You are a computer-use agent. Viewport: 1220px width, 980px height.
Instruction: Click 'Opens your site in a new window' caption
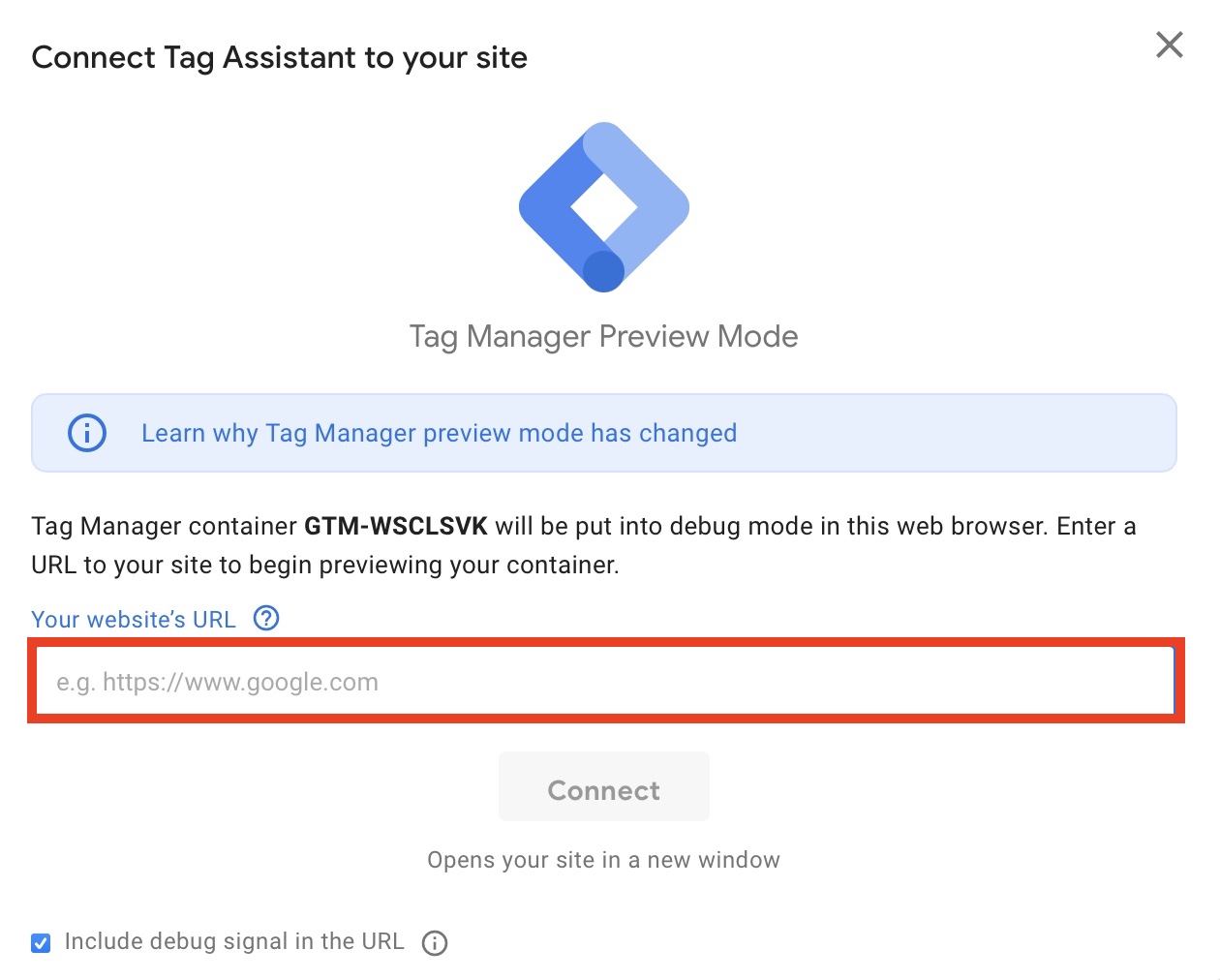[x=603, y=860]
